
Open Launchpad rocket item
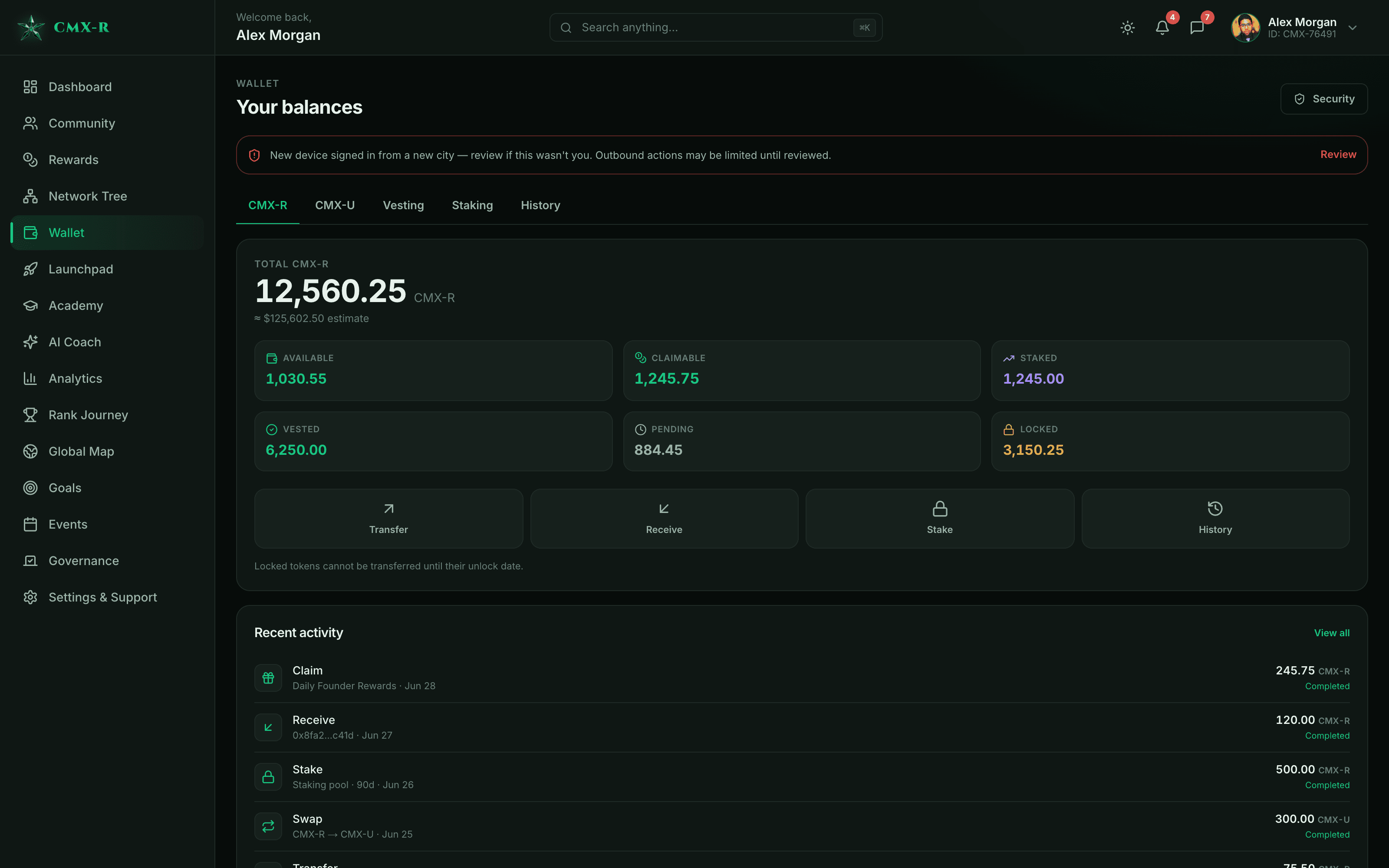point(107,269)
